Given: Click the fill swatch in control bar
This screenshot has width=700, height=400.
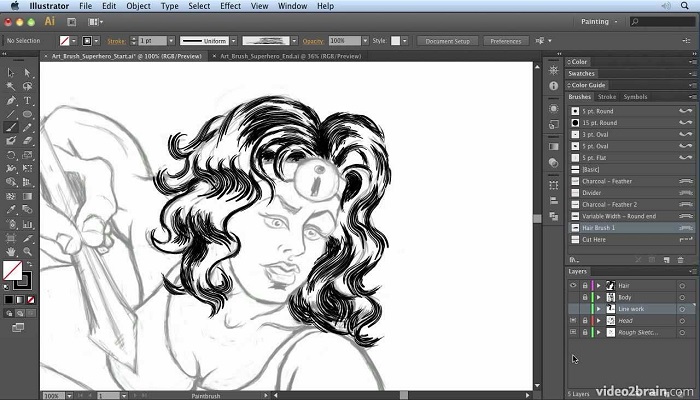Looking at the screenshot, I should click(65, 41).
